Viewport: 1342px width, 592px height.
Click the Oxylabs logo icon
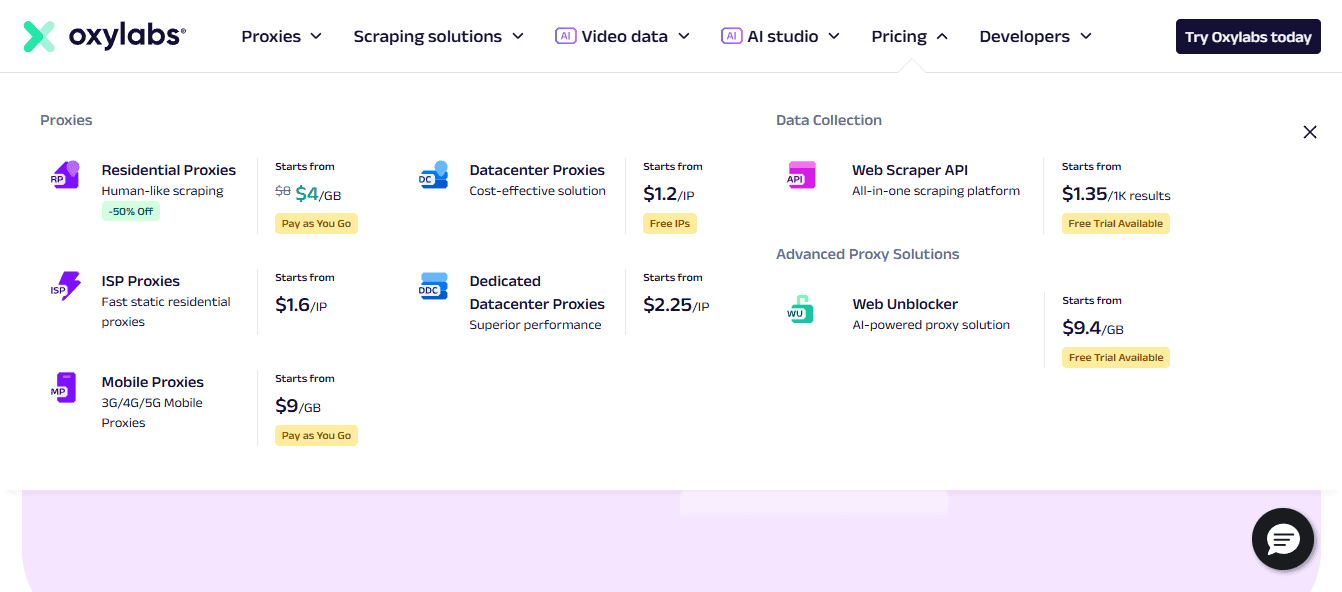coord(39,36)
